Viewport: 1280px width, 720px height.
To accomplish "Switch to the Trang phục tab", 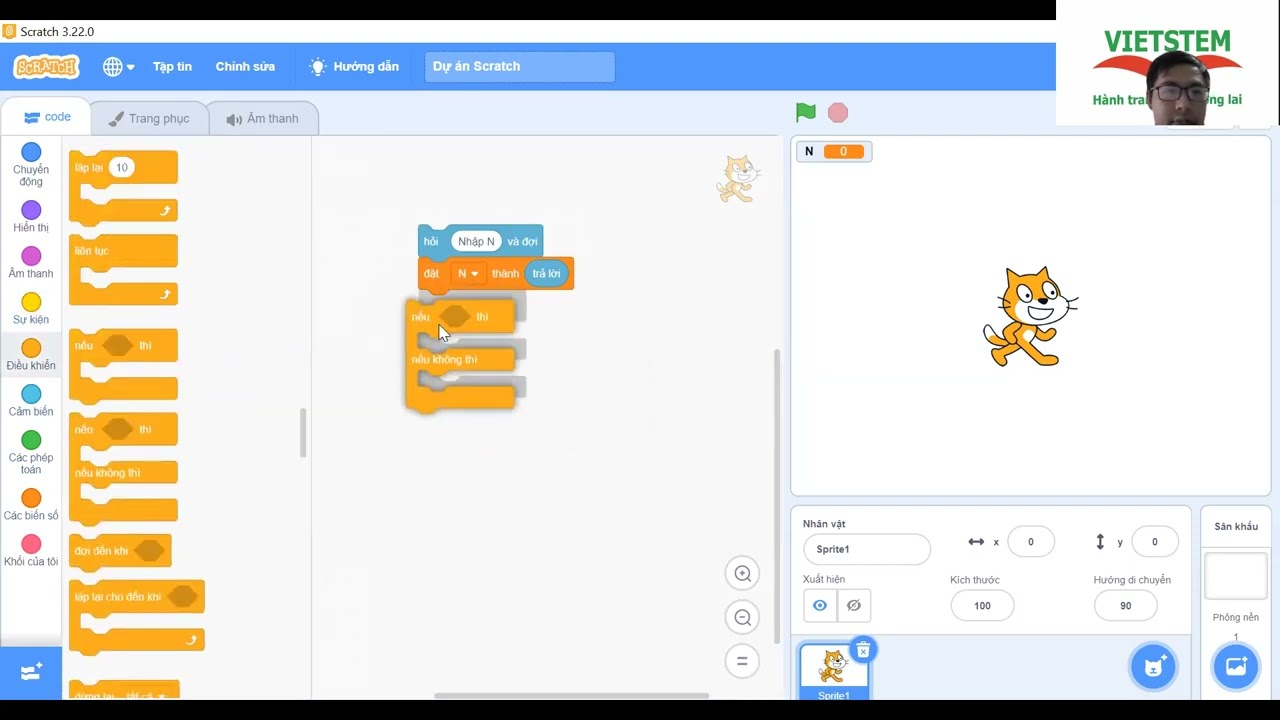I will (148, 118).
